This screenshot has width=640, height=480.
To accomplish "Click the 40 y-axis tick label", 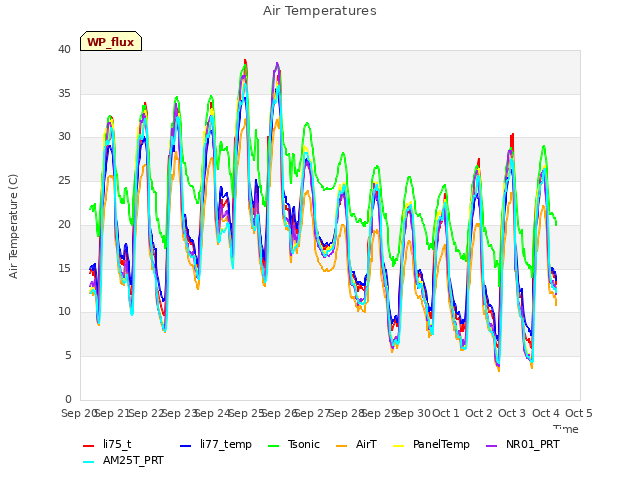I will click(64, 49).
